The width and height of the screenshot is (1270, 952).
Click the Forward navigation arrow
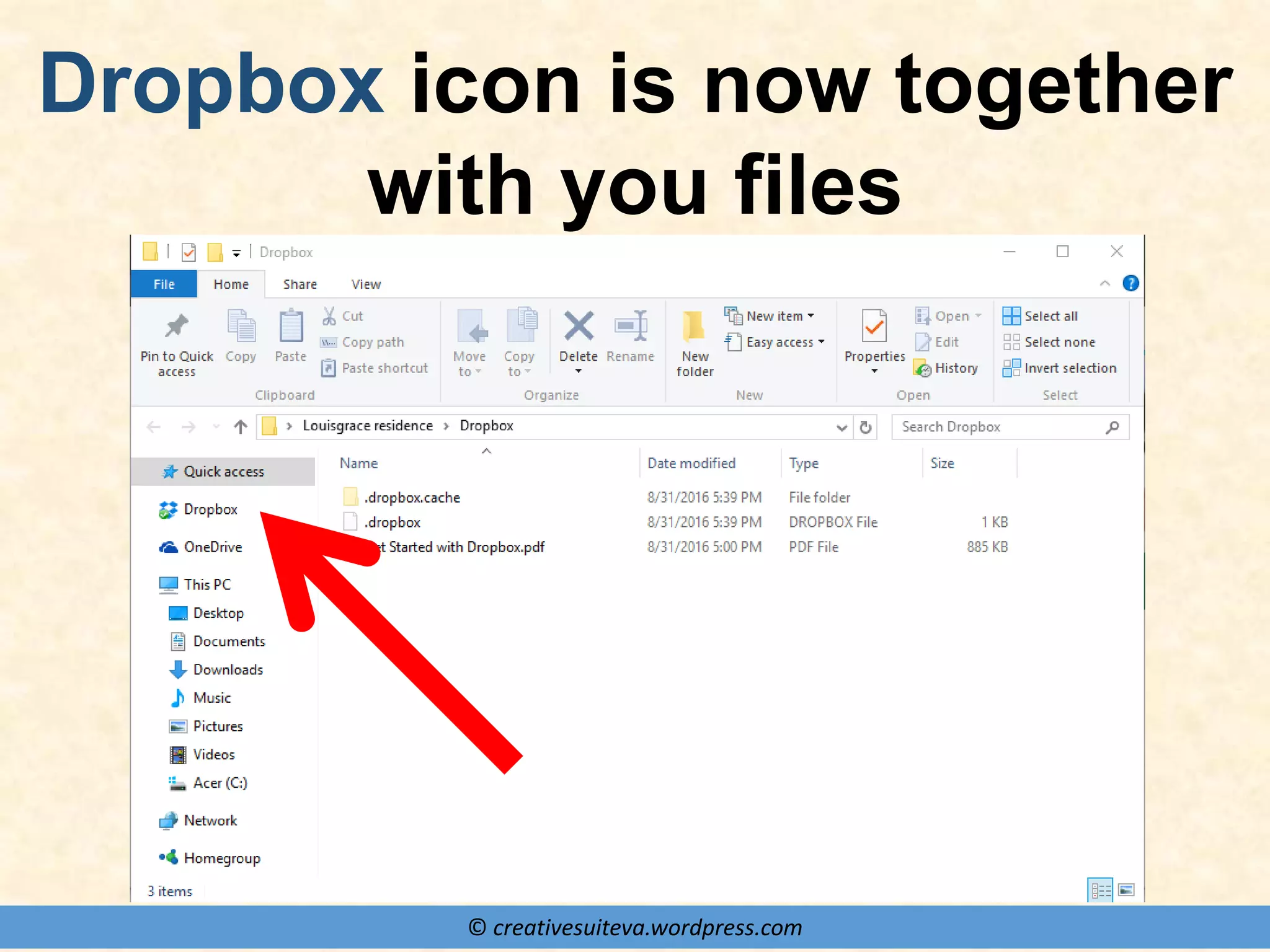coord(189,426)
